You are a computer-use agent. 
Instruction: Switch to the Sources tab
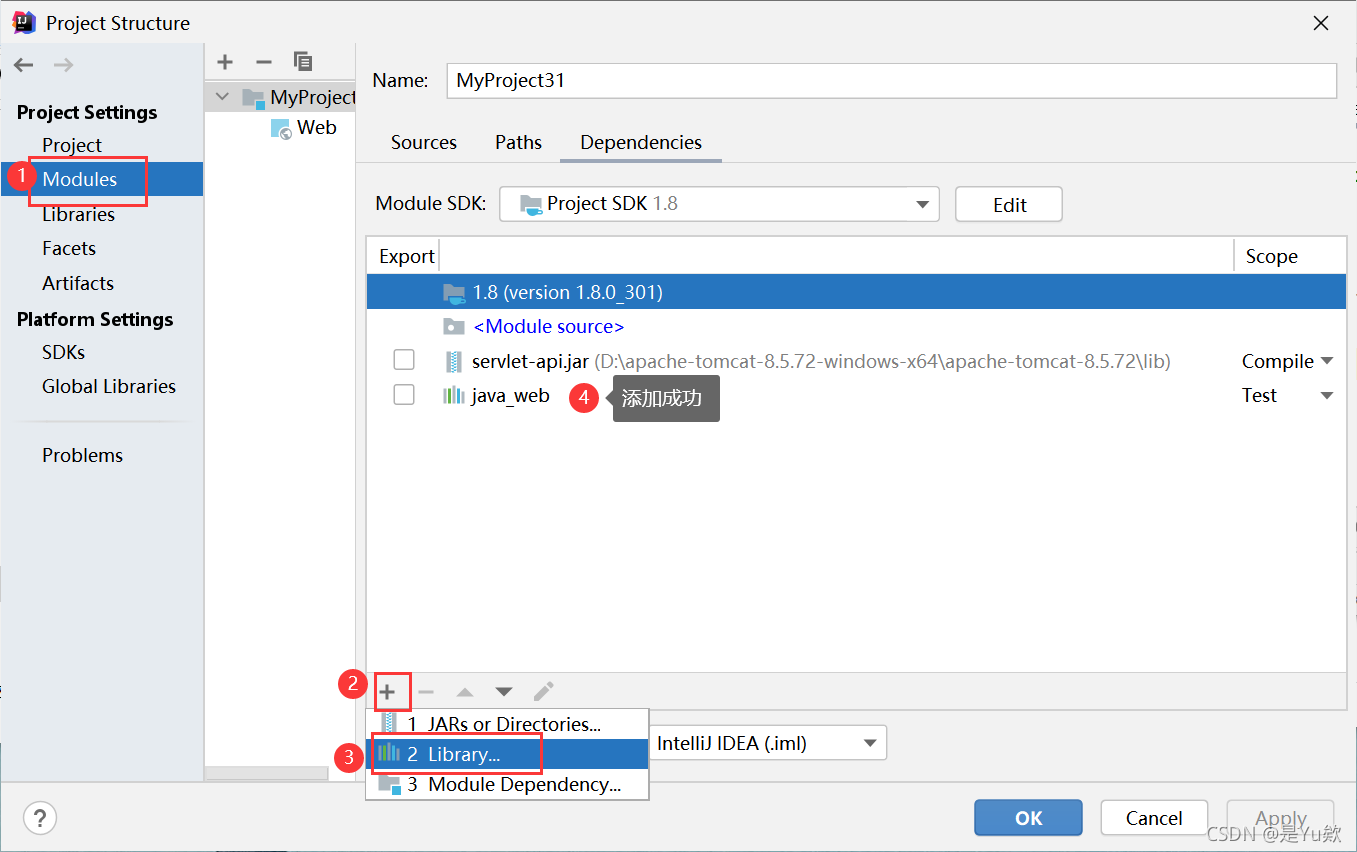(424, 142)
